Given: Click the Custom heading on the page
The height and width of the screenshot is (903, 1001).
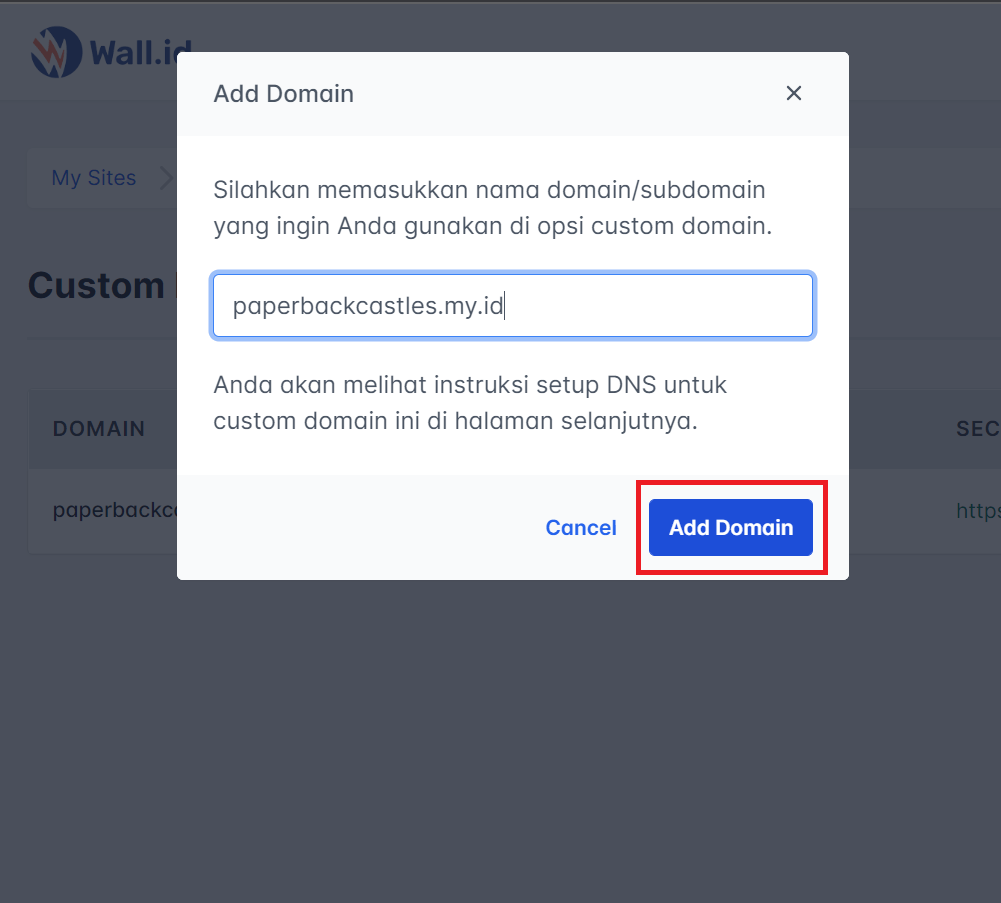Looking at the screenshot, I should pos(97,285).
